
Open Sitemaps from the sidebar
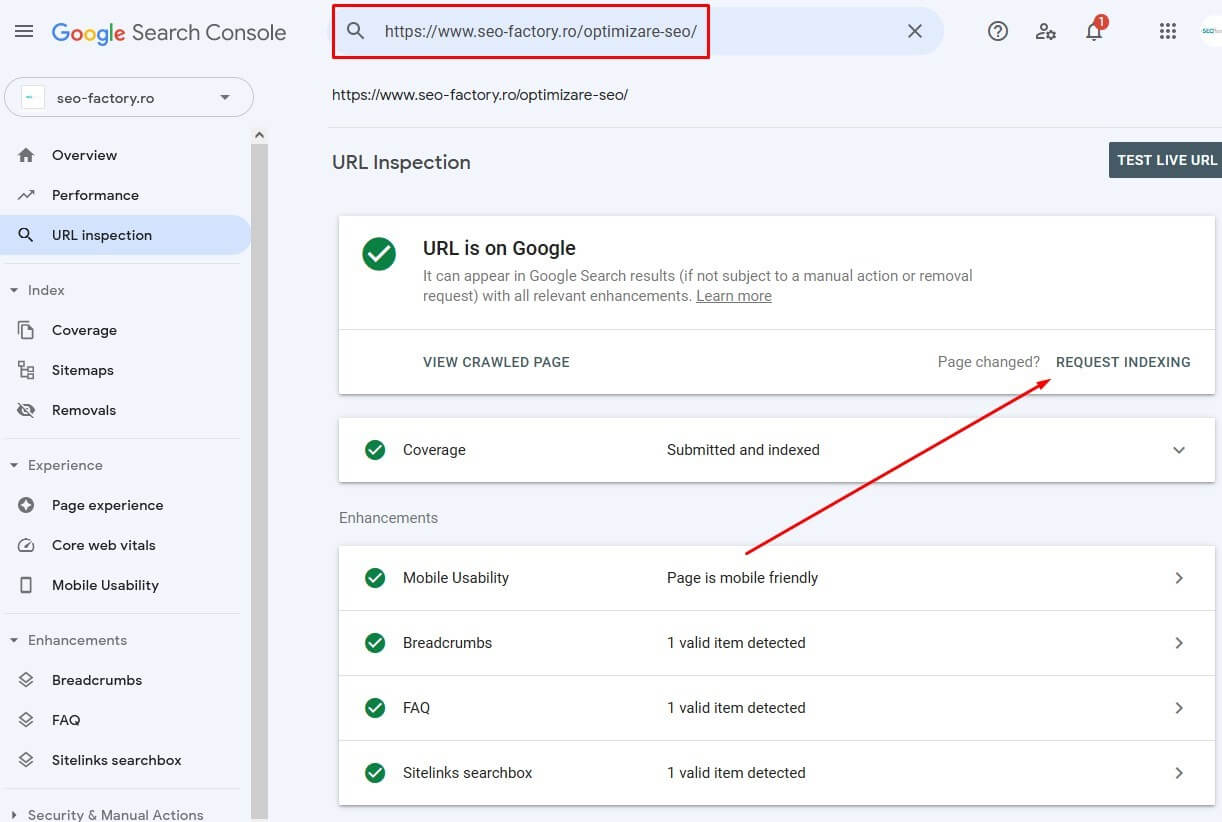[x=82, y=370]
